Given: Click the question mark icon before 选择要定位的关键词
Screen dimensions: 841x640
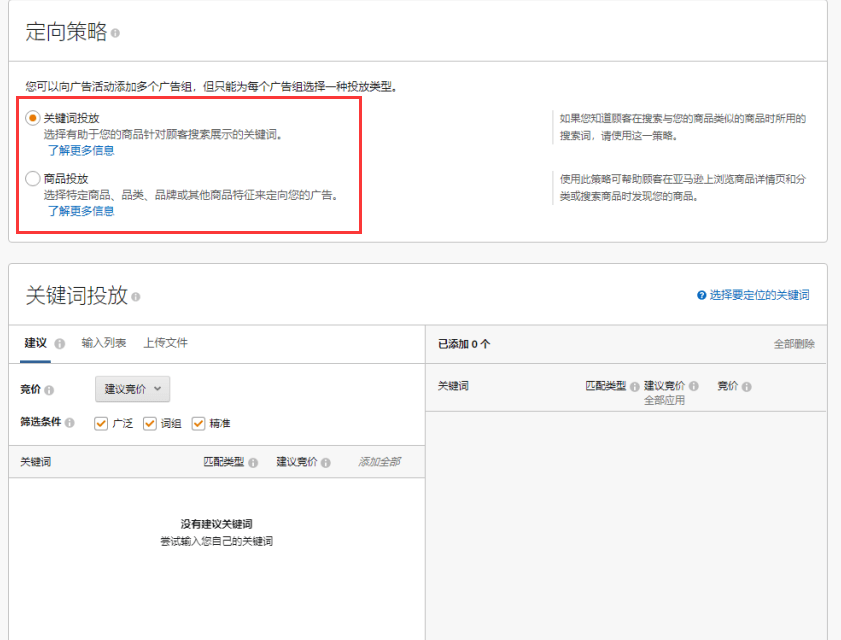Looking at the screenshot, I should tap(702, 296).
